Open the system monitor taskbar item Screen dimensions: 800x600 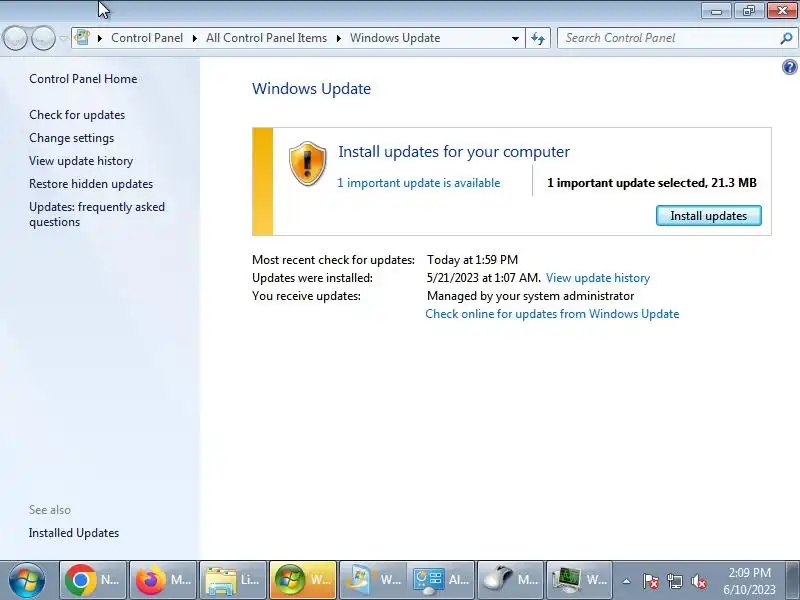579,580
